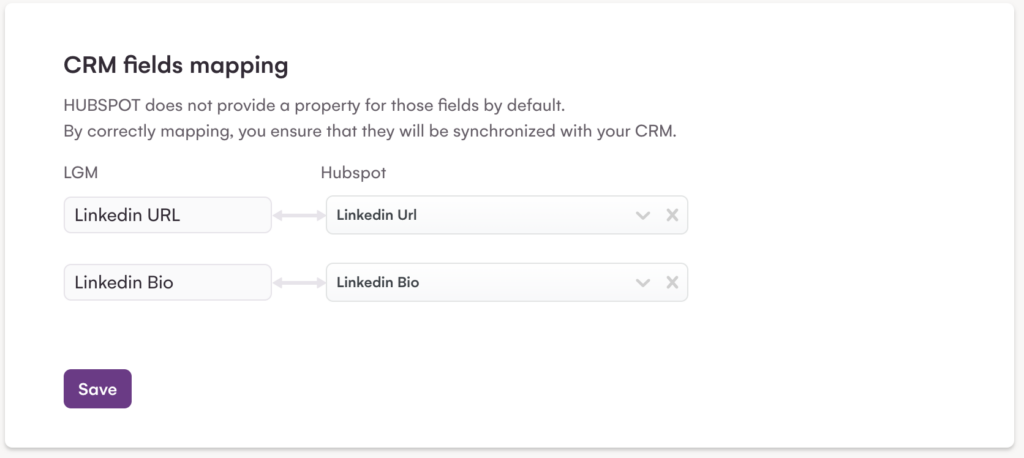Click the LGM column label
The image size is (1024, 458).
(80, 173)
